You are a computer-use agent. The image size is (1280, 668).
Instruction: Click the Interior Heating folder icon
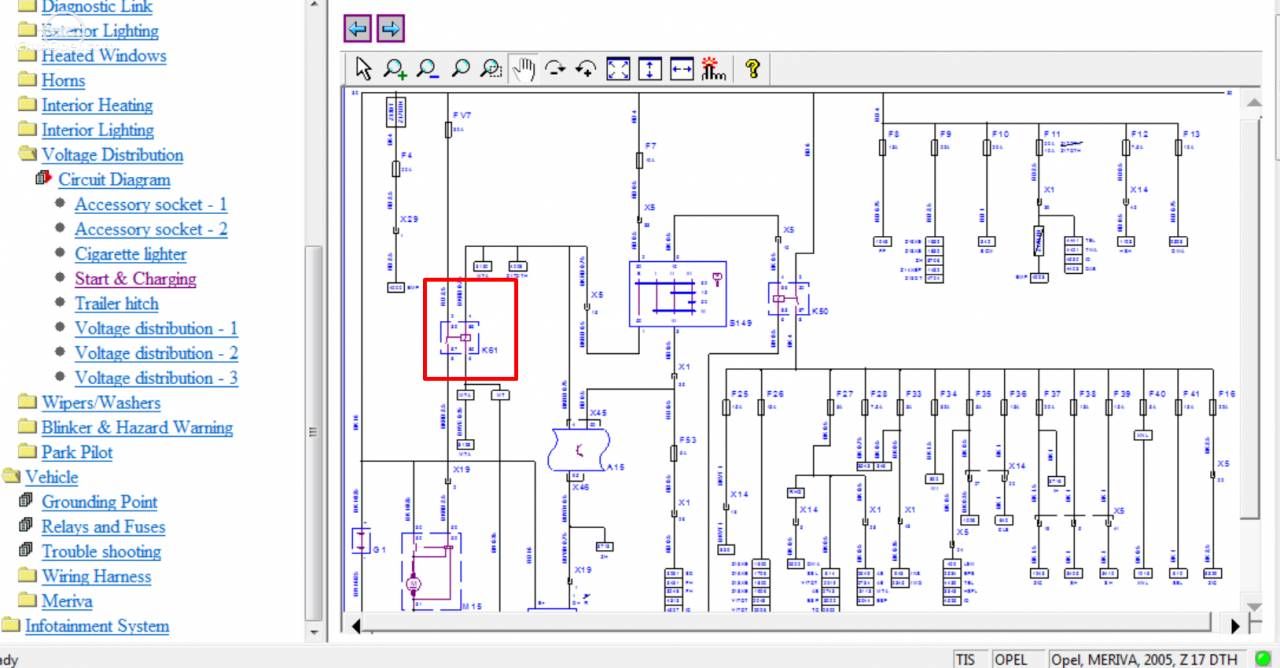click(x=27, y=105)
